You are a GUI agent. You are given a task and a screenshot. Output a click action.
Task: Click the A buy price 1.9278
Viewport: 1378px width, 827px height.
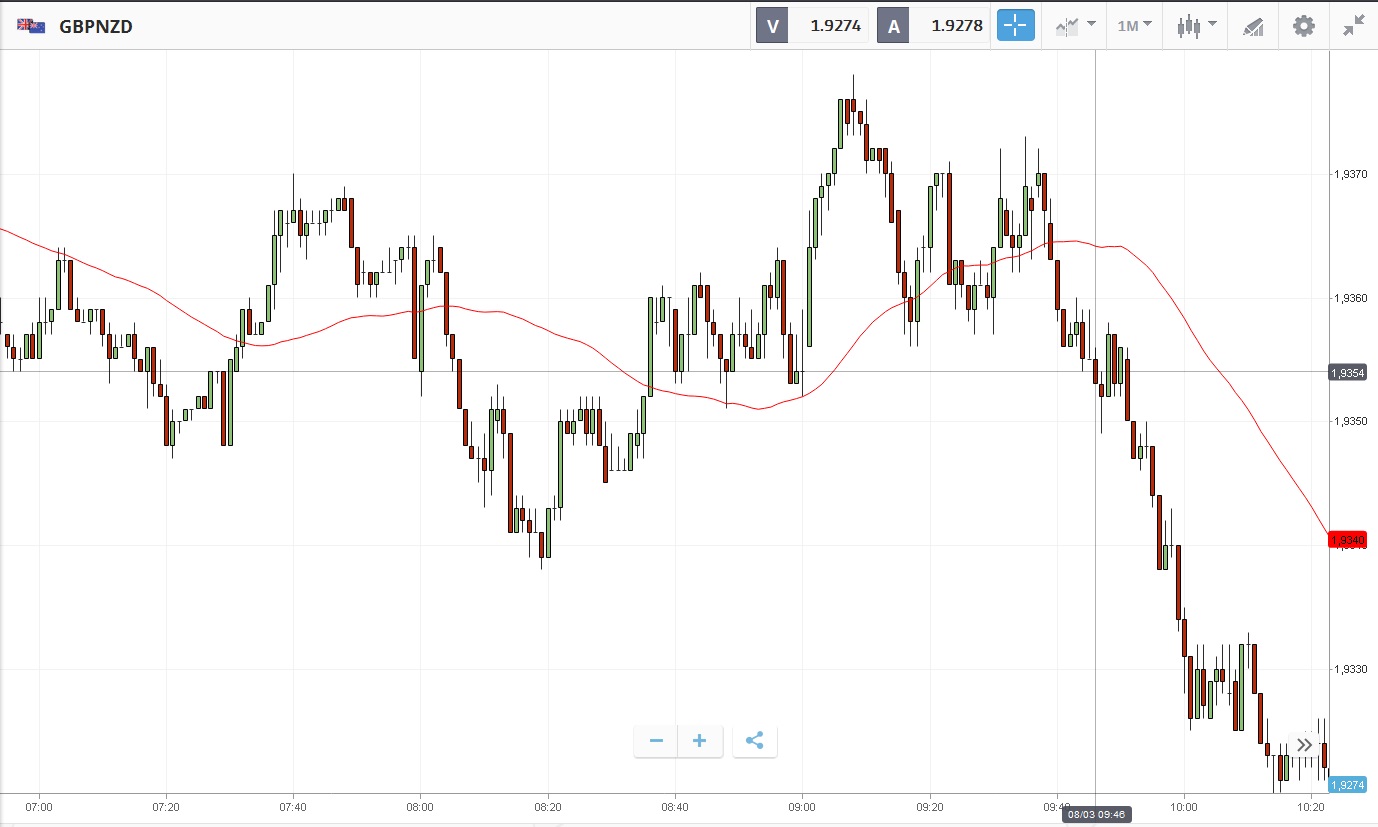point(955,26)
